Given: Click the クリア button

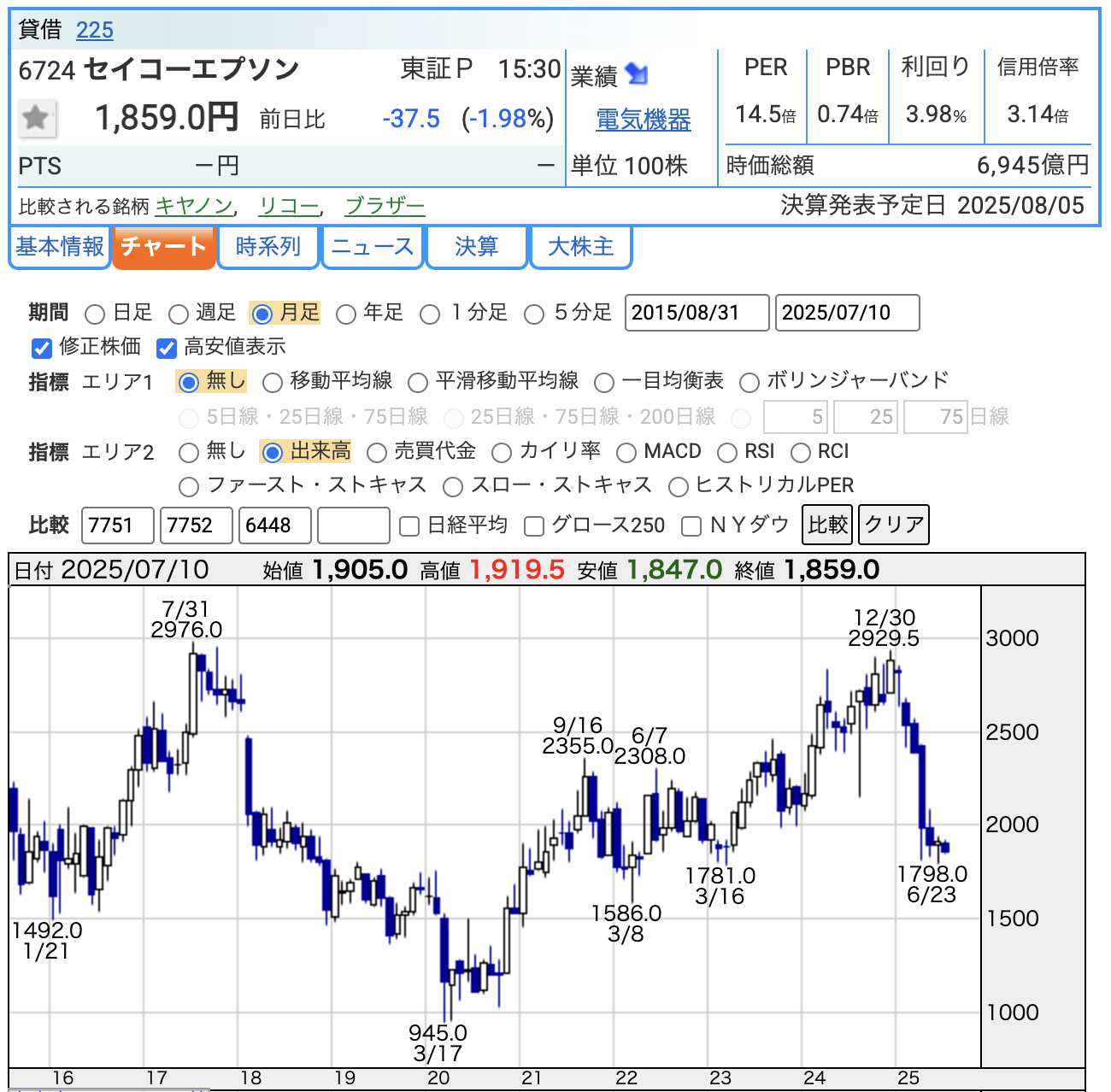Looking at the screenshot, I should 894,525.
